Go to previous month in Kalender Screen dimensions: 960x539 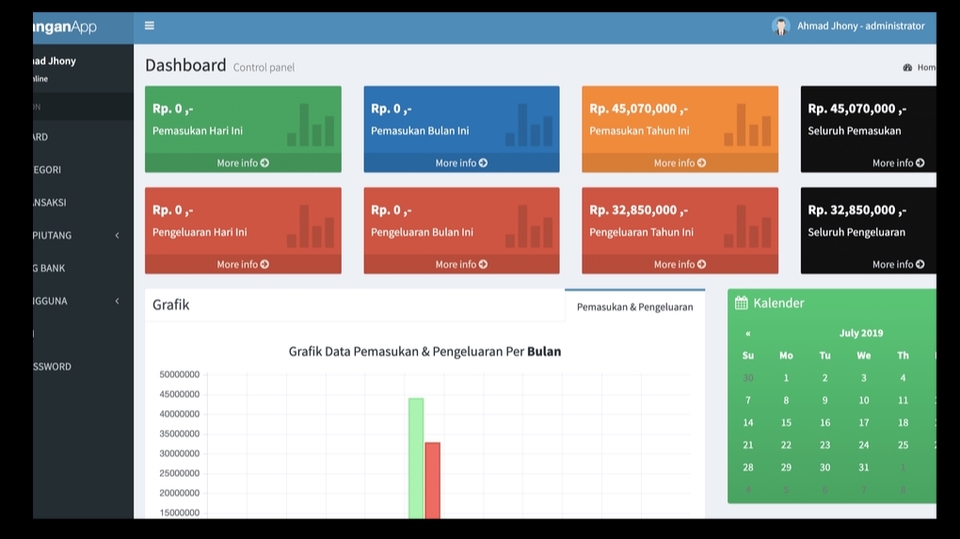[x=748, y=334]
